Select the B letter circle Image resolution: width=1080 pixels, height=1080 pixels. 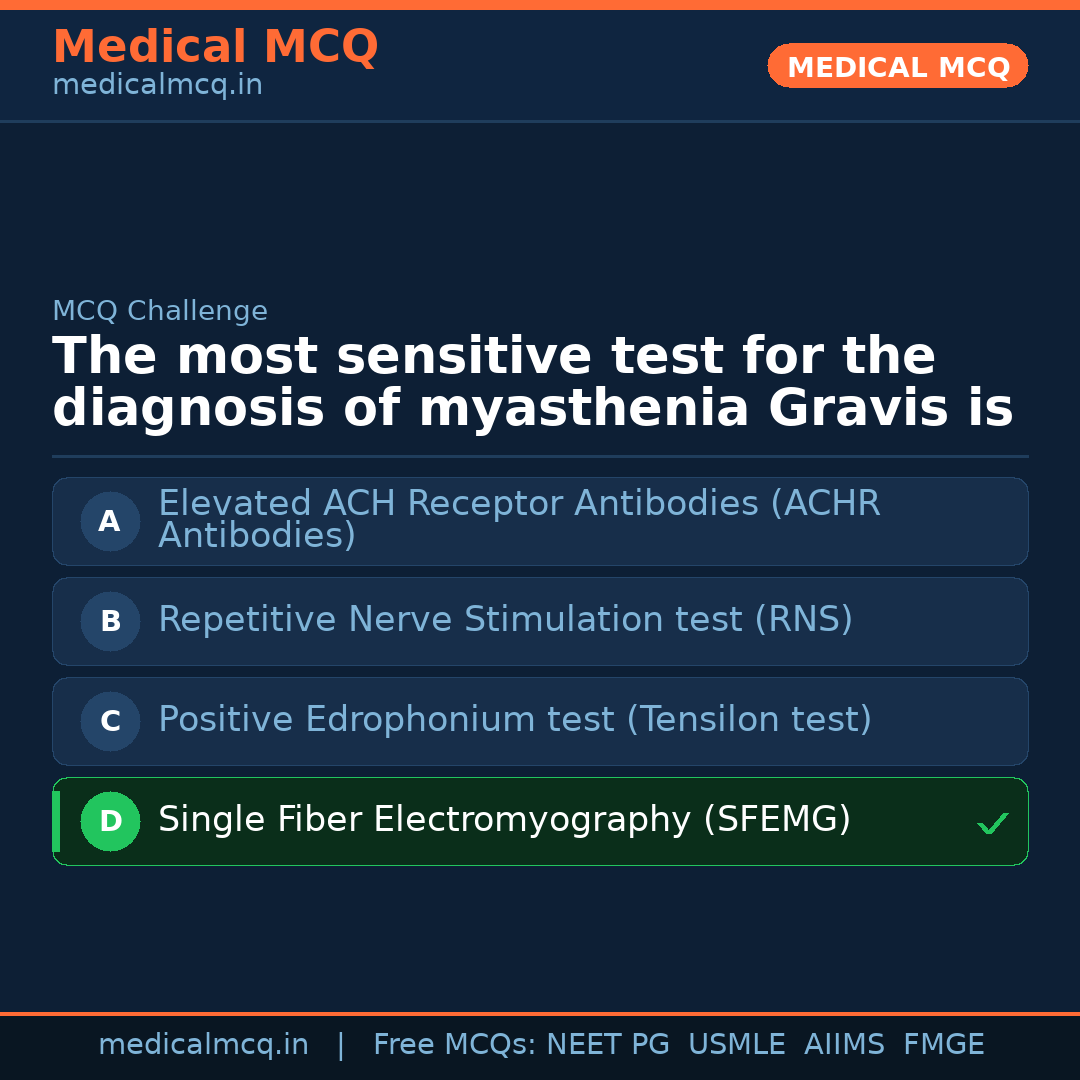pos(110,621)
